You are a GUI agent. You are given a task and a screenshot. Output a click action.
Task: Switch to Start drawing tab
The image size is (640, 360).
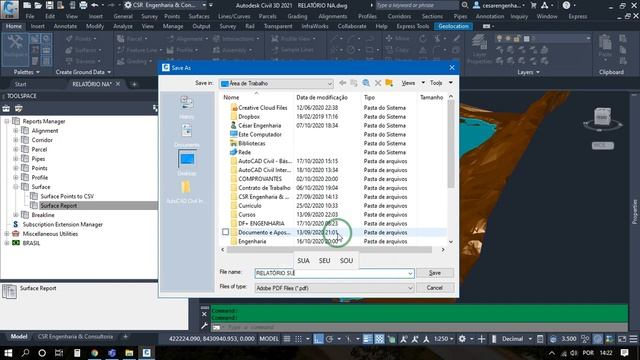[20, 84]
